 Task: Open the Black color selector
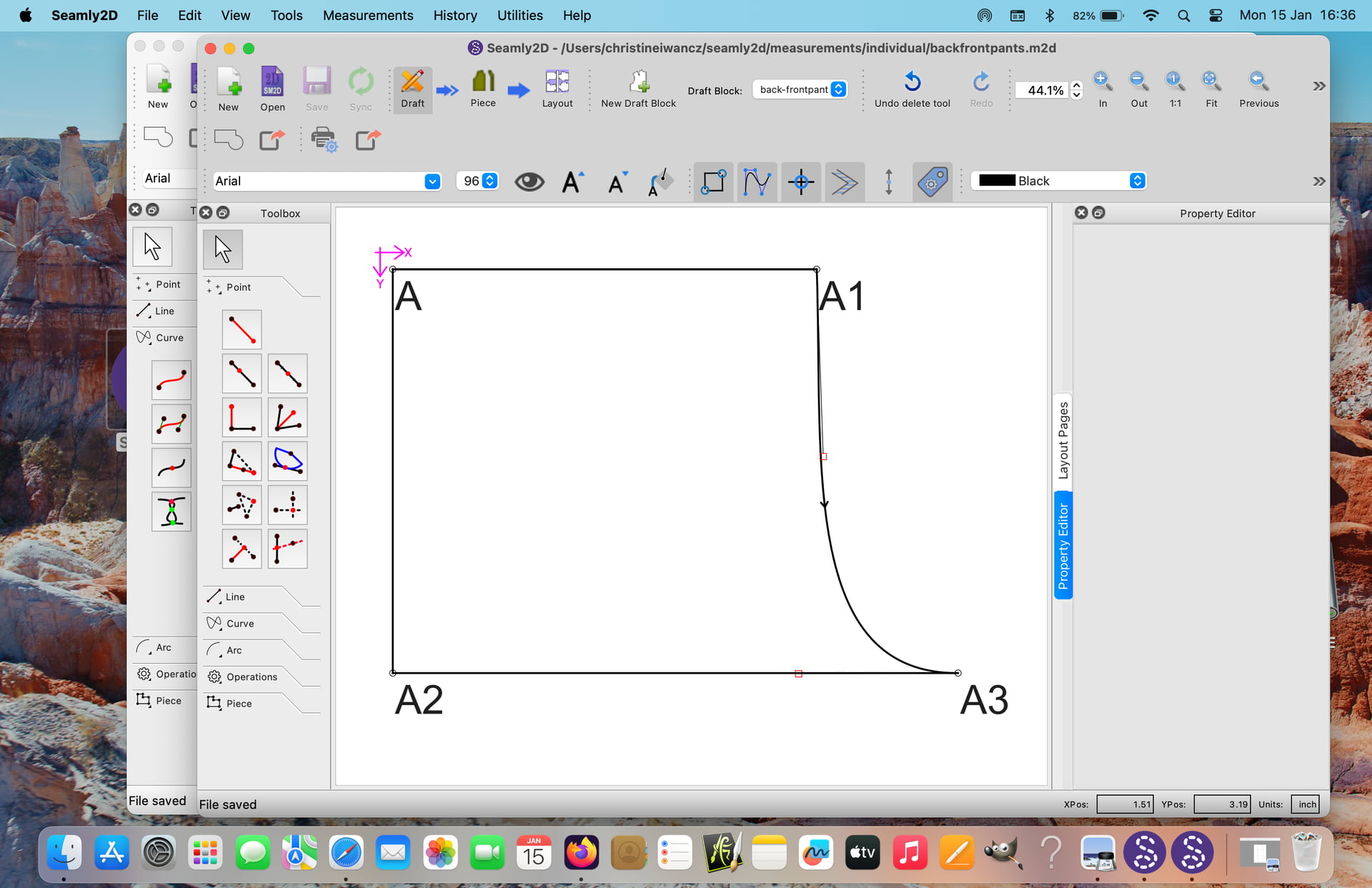pyautogui.click(x=1061, y=181)
